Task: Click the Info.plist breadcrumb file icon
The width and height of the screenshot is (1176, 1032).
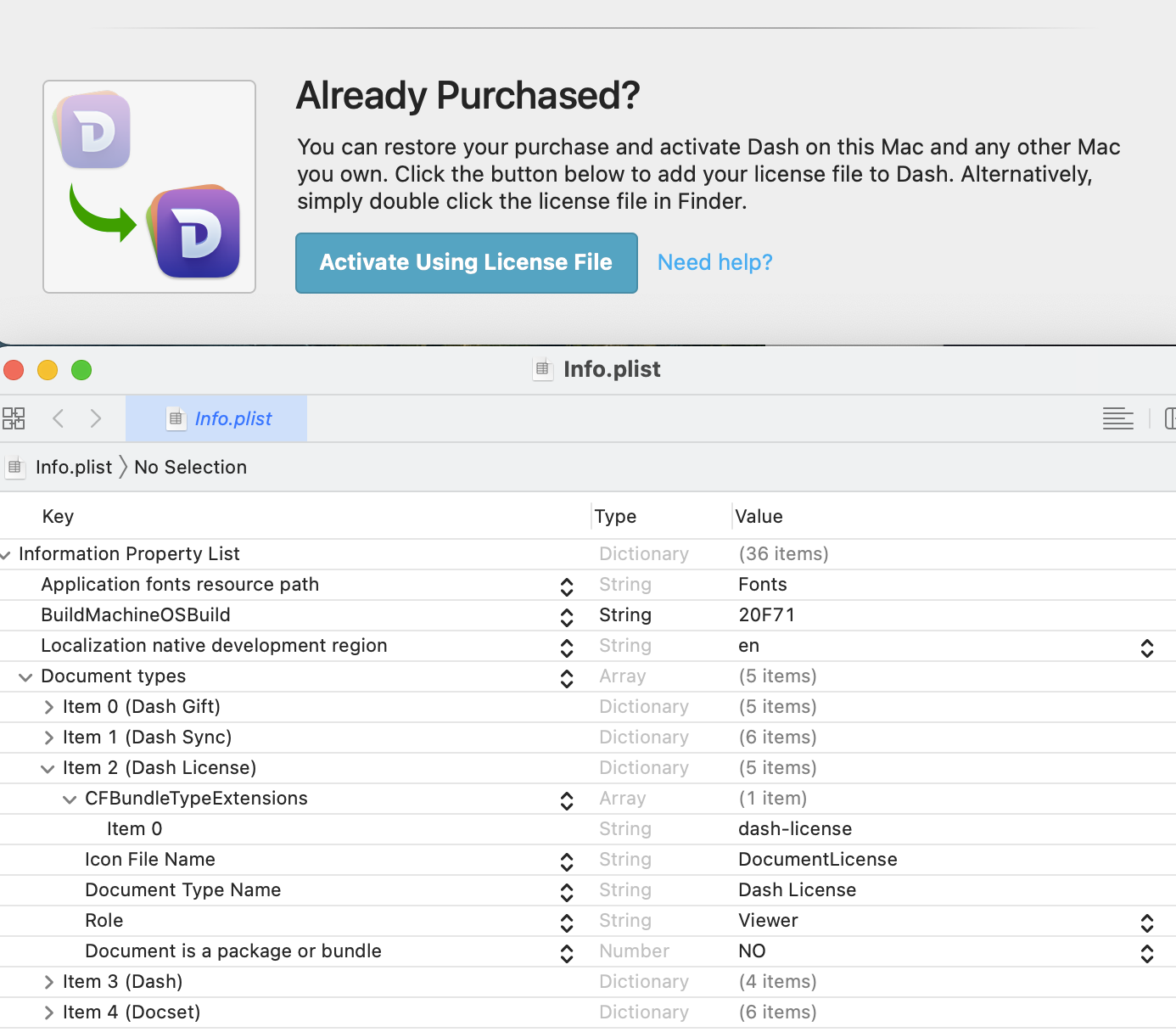Action: point(14,468)
